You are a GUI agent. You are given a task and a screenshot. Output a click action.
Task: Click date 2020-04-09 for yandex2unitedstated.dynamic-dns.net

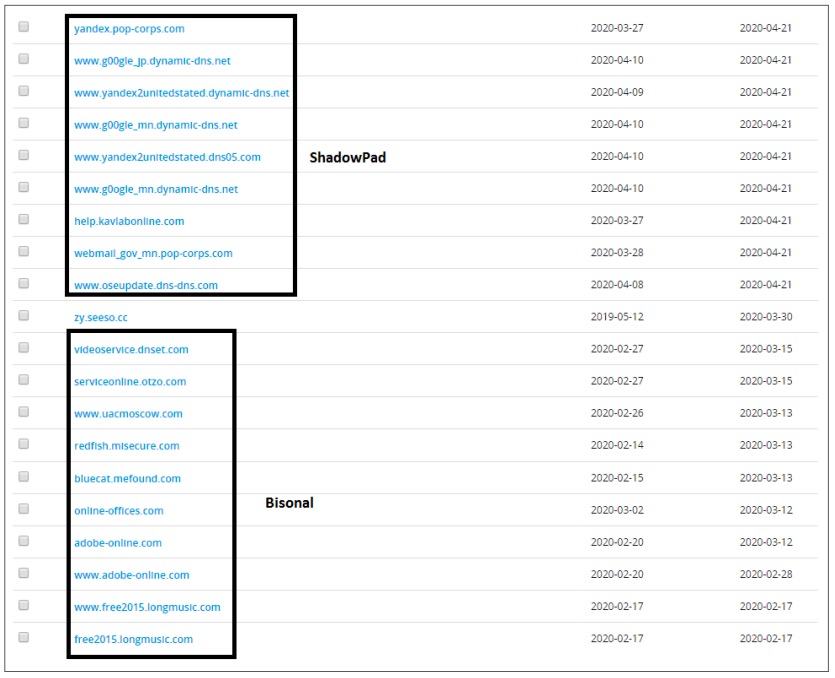pyautogui.click(x=617, y=92)
